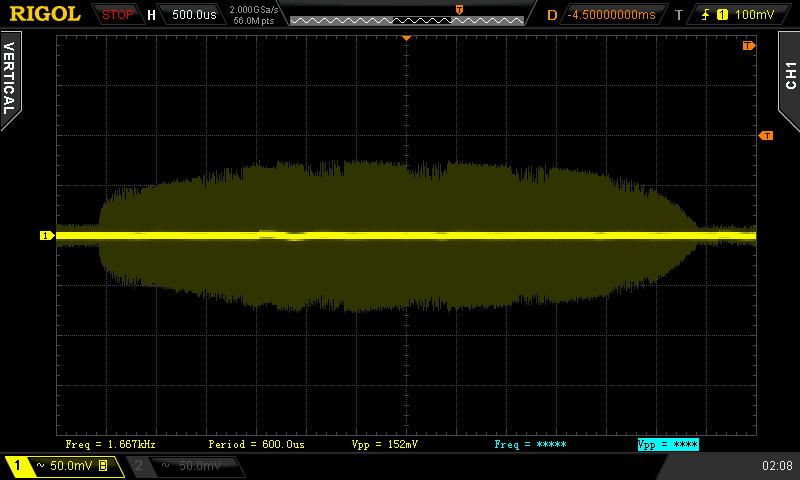
Task: Click the red STOP run status indicator
Action: point(118,15)
